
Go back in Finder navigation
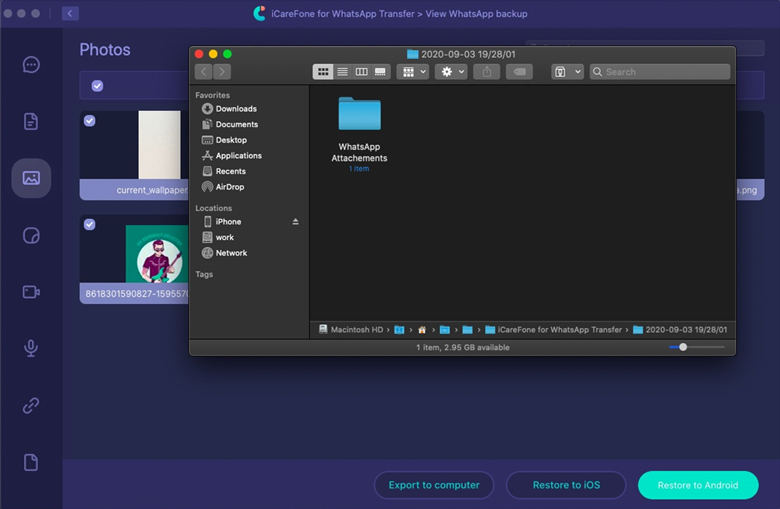[x=203, y=72]
